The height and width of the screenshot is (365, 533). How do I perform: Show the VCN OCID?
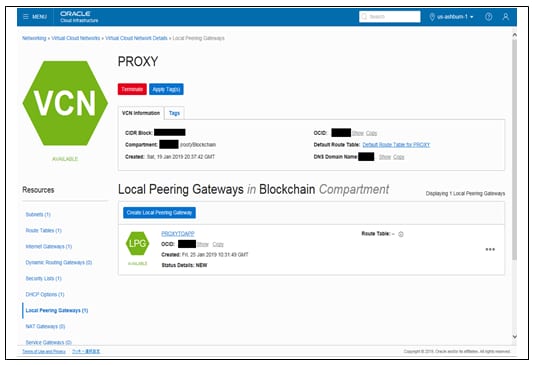coord(358,133)
